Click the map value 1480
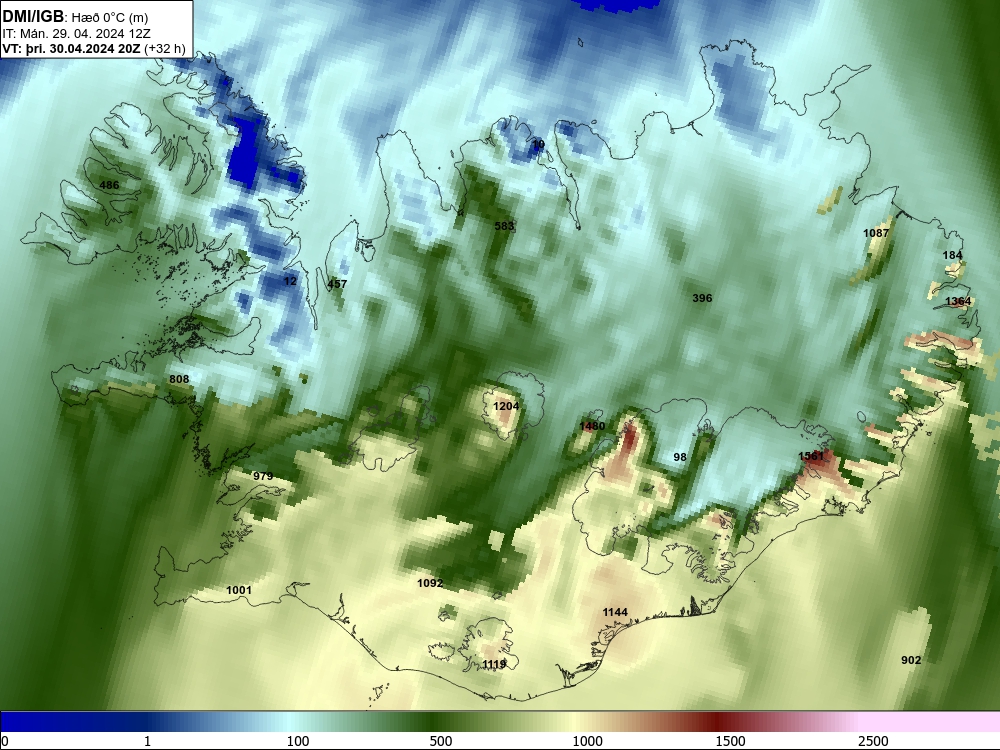This screenshot has height=750, width=1000. point(592,426)
